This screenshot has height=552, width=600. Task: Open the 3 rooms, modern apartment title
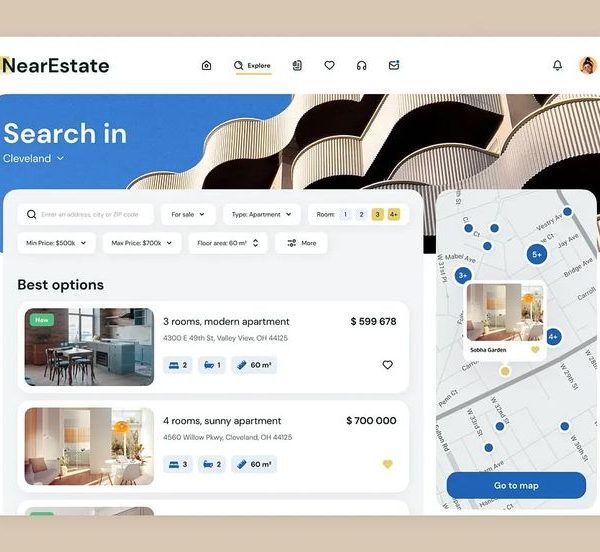point(226,321)
